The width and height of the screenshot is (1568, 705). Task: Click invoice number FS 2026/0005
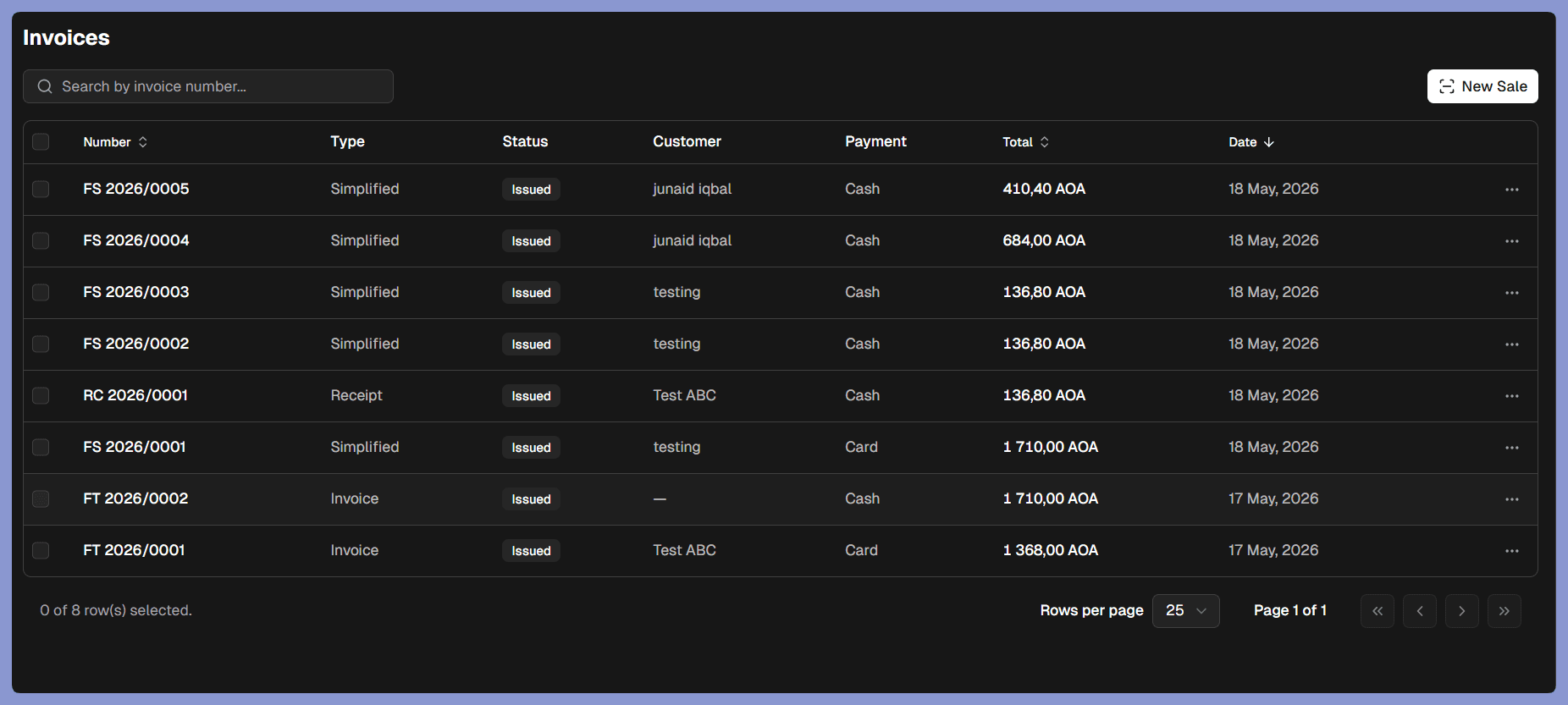point(136,189)
